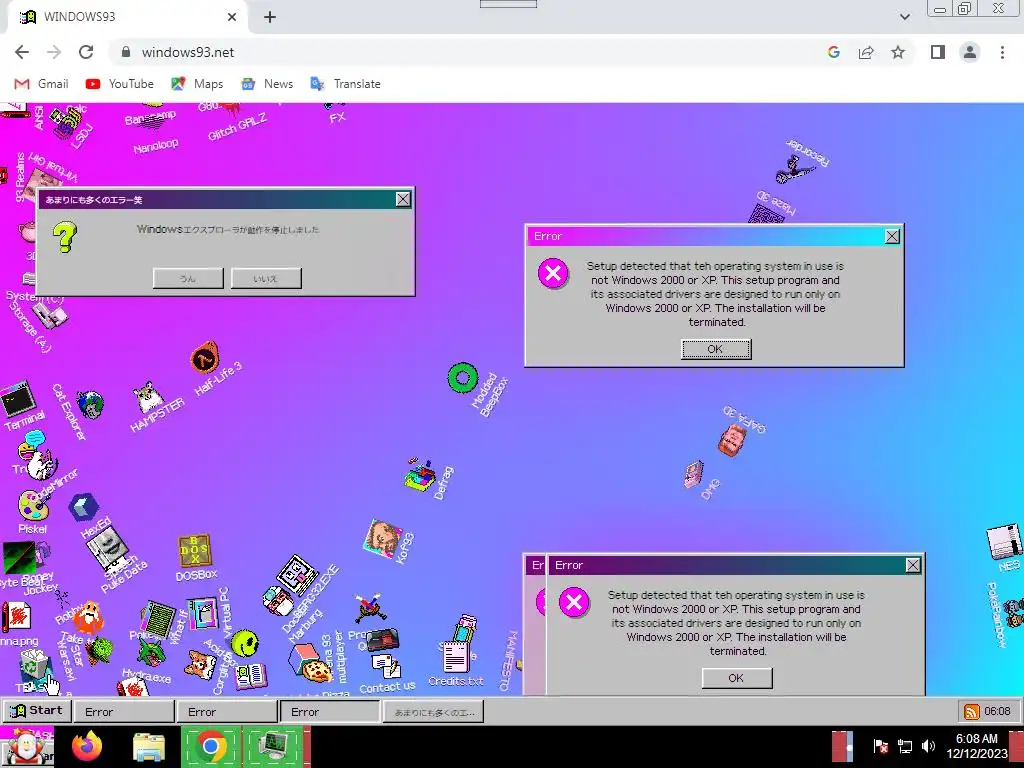
Task: Open the GAFA 3D icon
Action: pos(732,440)
